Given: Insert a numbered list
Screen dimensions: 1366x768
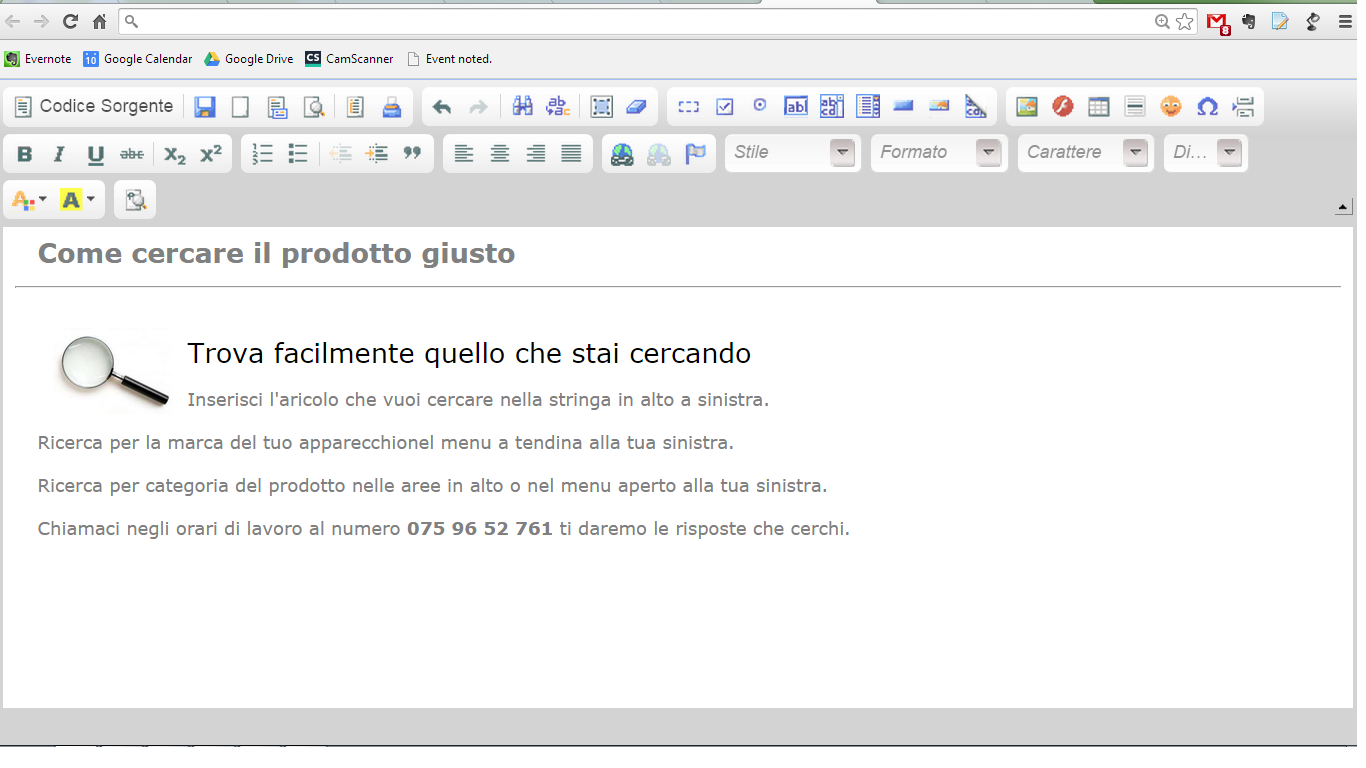Looking at the screenshot, I should pos(262,154).
